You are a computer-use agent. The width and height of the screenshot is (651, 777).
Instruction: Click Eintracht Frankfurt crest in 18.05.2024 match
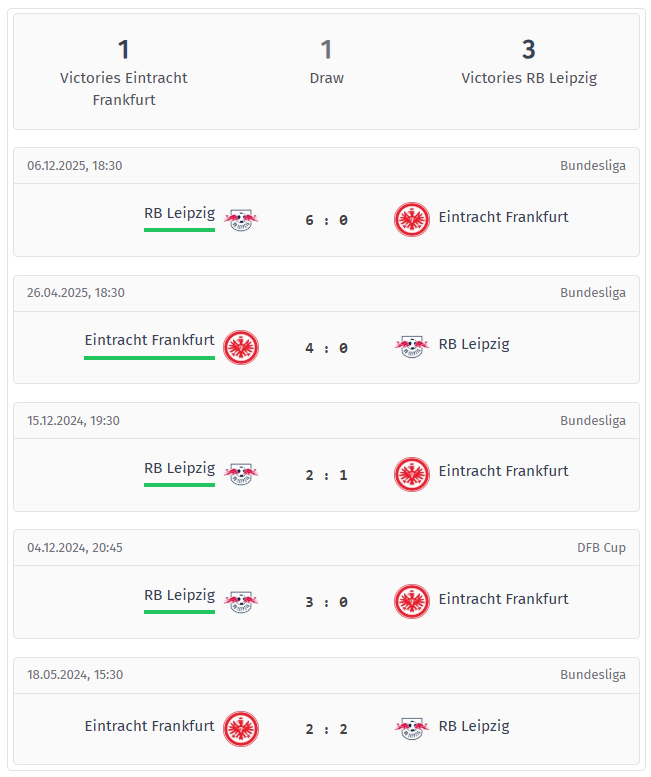coord(240,728)
